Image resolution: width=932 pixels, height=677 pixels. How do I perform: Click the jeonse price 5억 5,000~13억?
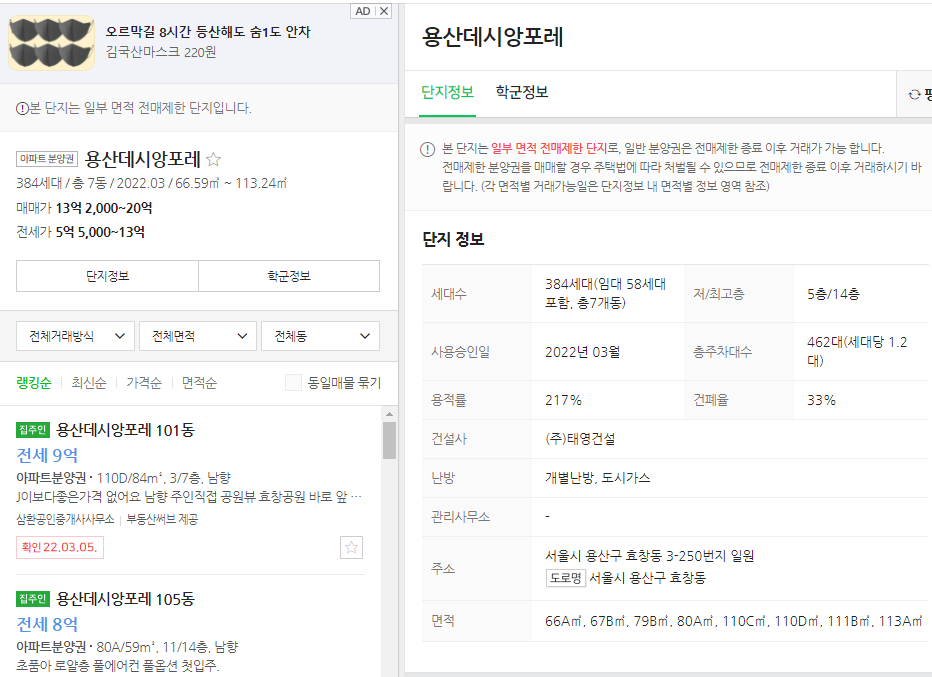pyautogui.click(x=100, y=232)
